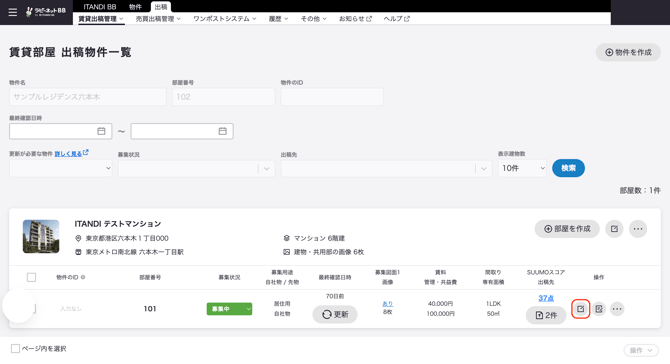Switch to the 物件 tab

click(135, 7)
